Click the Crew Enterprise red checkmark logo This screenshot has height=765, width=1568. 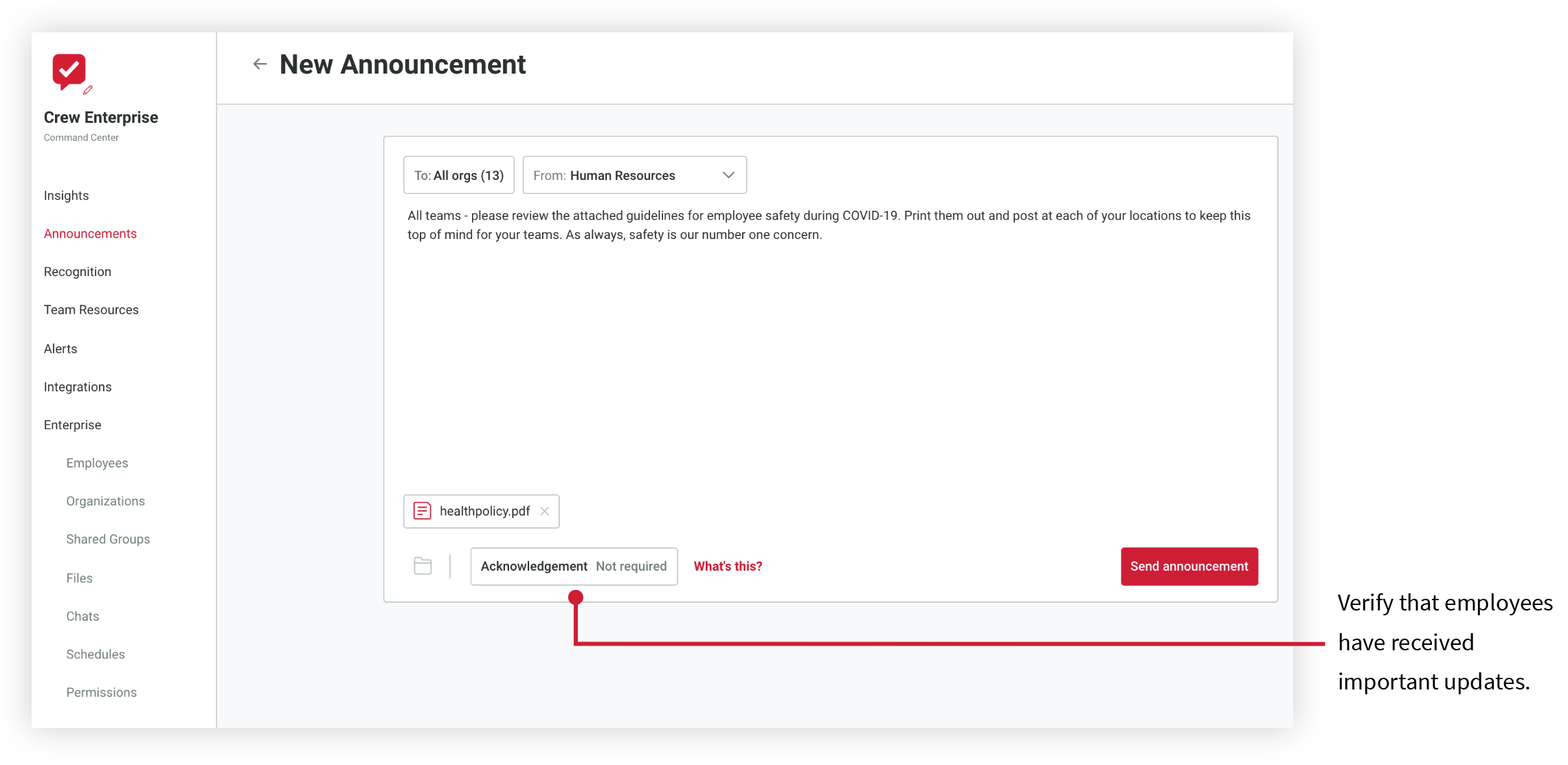point(69,71)
